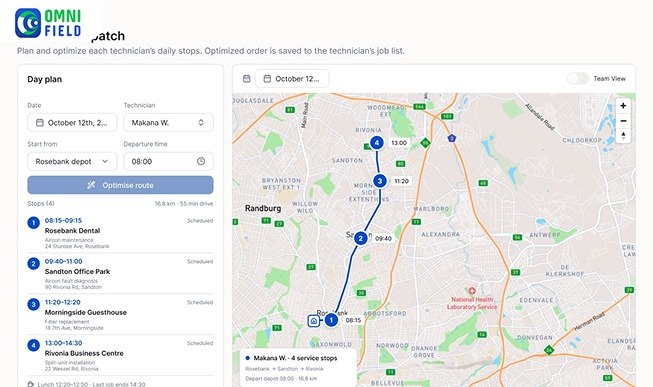The image size is (653, 387).
Task: Click the 16.8 km 55 min drive summary
Action: pyautogui.click(x=184, y=204)
